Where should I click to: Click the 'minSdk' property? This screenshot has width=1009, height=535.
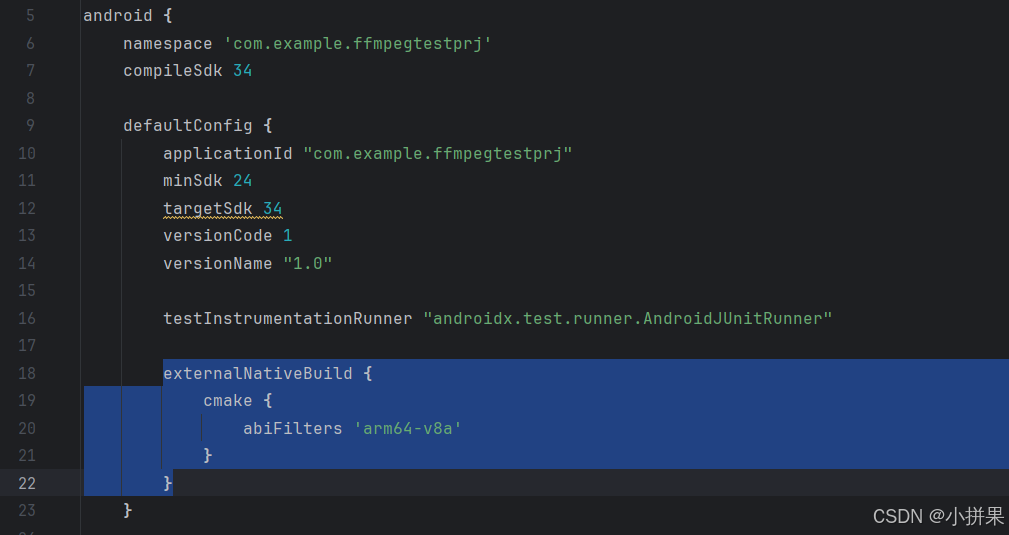[x=192, y=180]
